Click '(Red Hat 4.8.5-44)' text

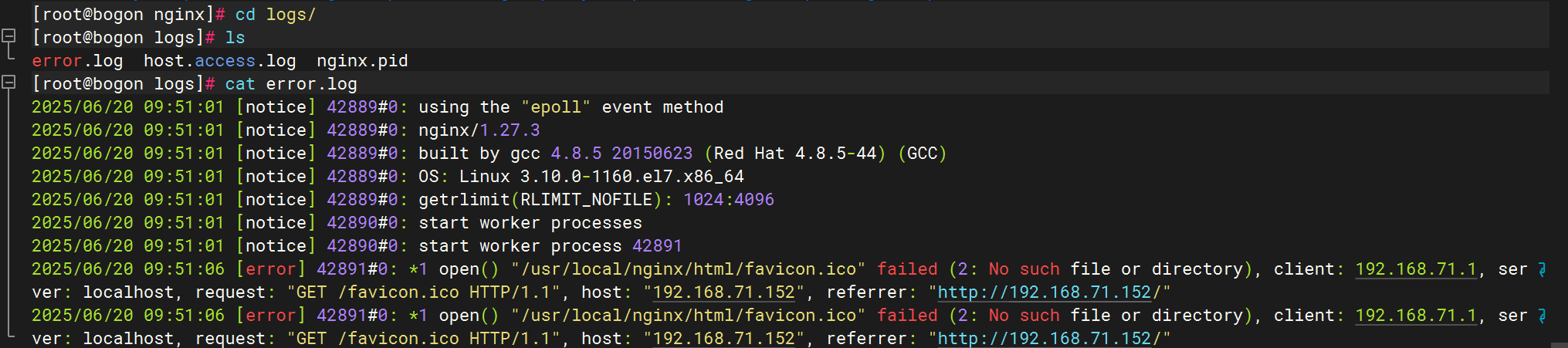(x=795, y=154)
